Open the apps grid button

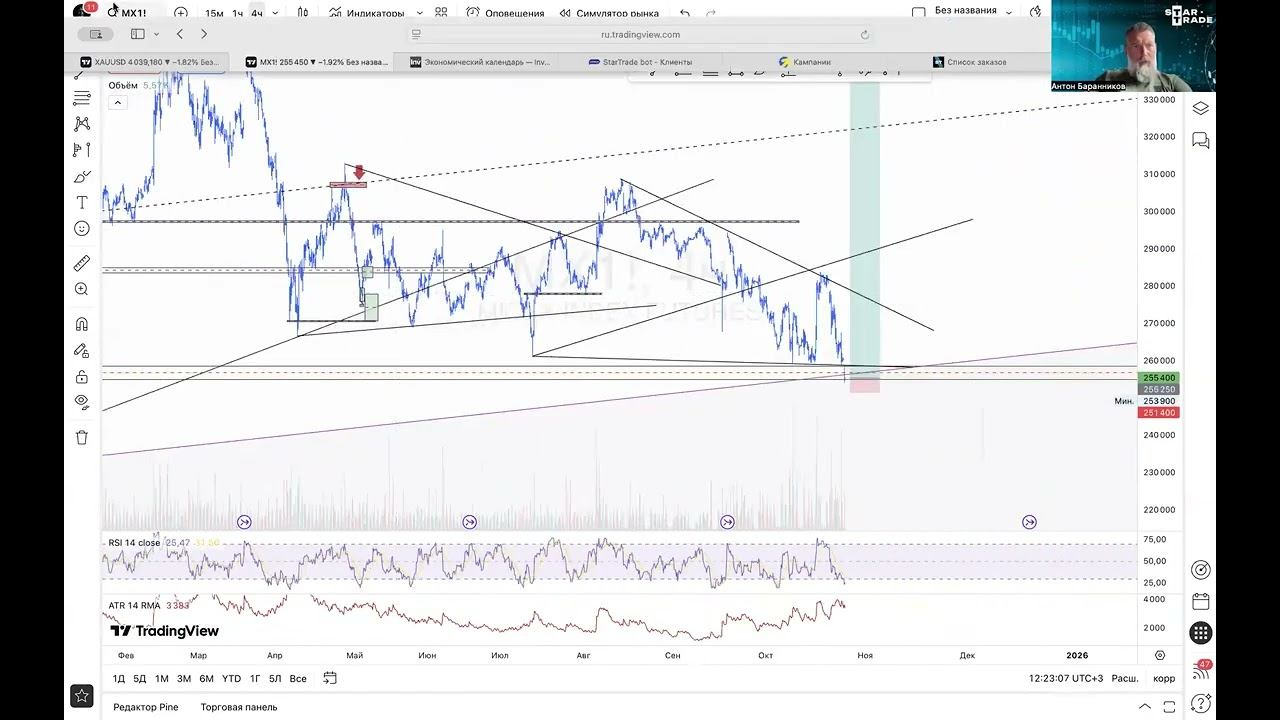[1201, 633]
